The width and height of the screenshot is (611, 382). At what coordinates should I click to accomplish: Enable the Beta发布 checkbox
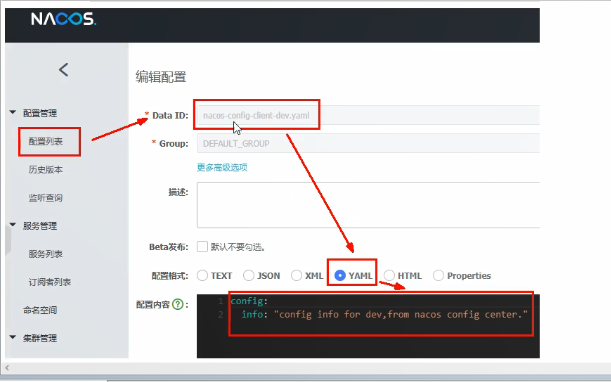[x=202, y=247]
